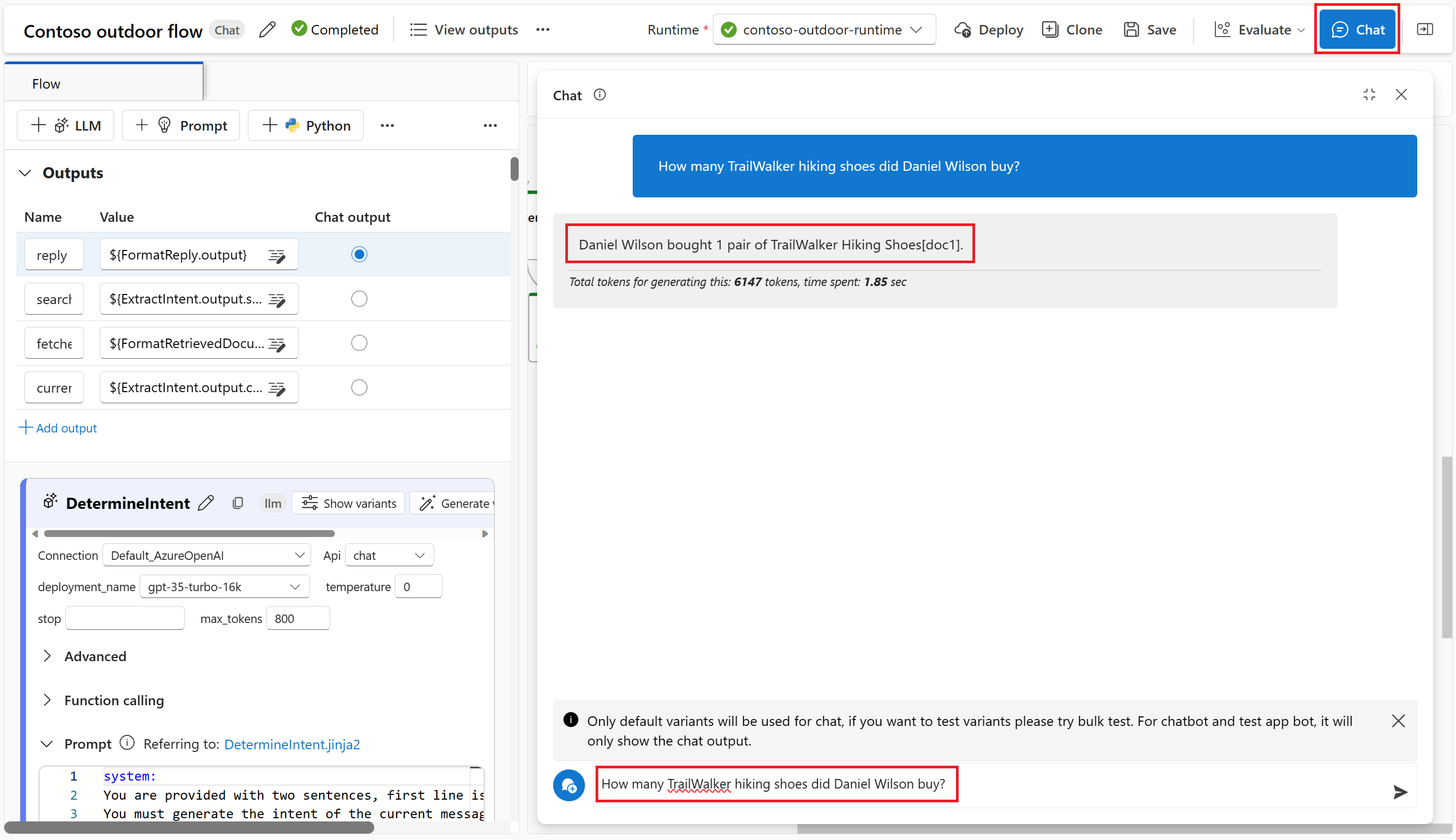Image resolution: width=1456 pixels, height=840 pixels.
Task: Start new chat with bubble icon
Action: 569,786
